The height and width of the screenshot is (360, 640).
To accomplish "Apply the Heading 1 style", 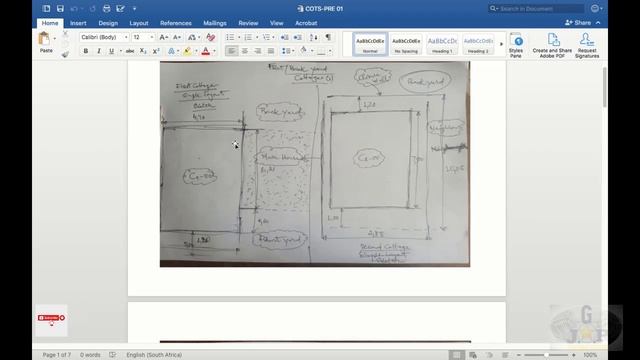I will coord(442,44).
